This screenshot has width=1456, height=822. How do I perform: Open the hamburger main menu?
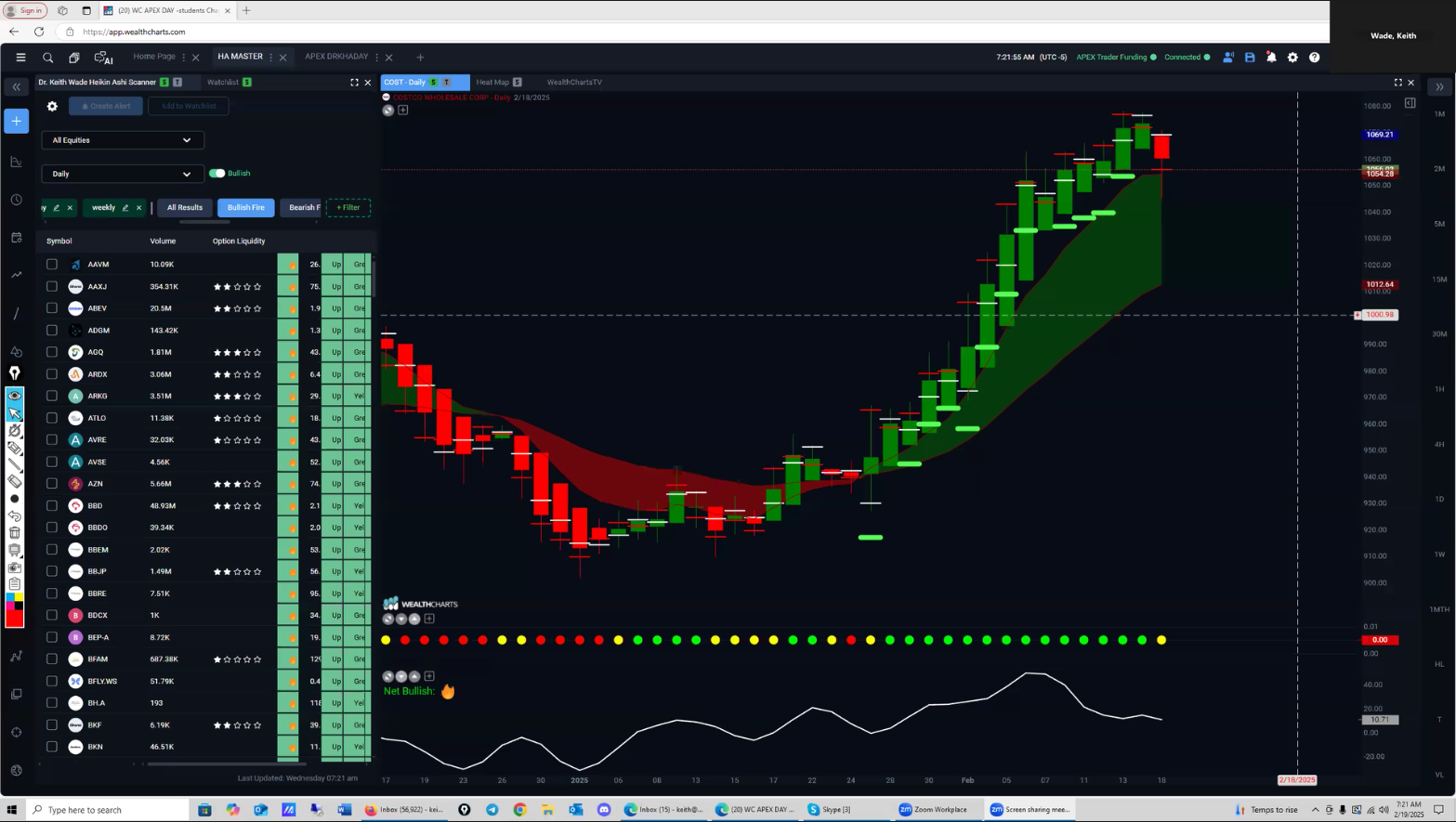(20, 58)
